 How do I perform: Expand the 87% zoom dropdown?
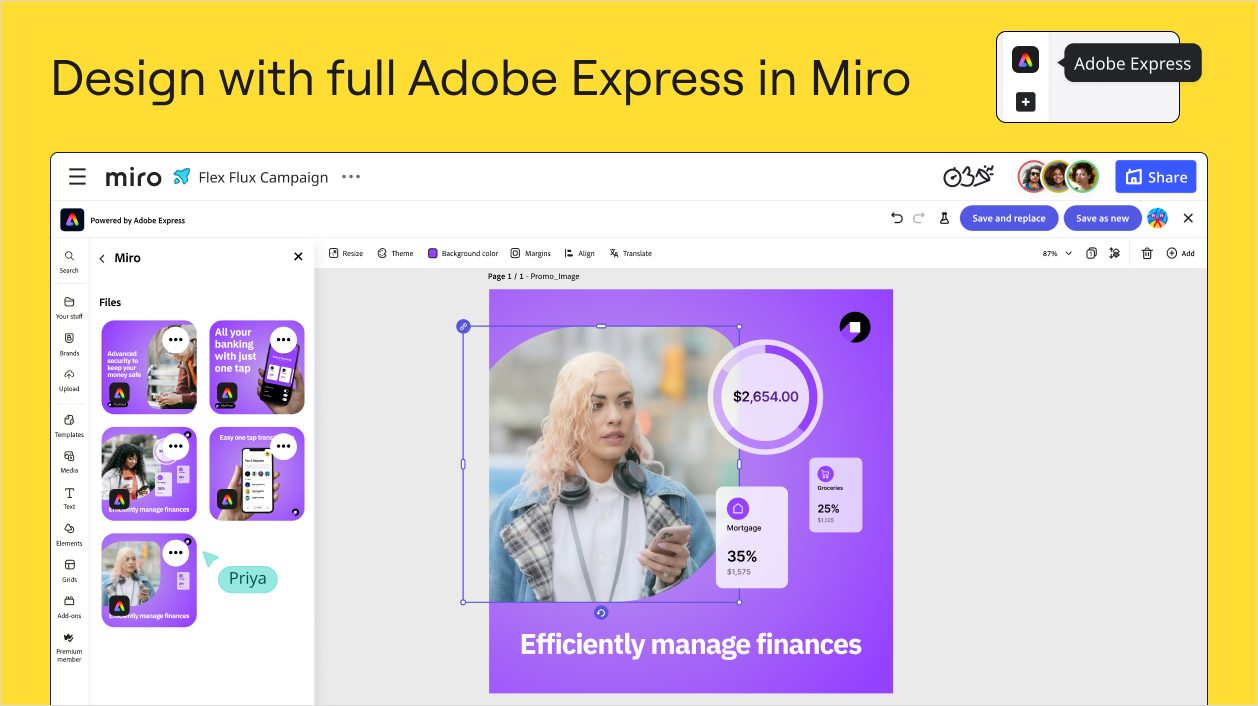click(x=1057, y=254)
